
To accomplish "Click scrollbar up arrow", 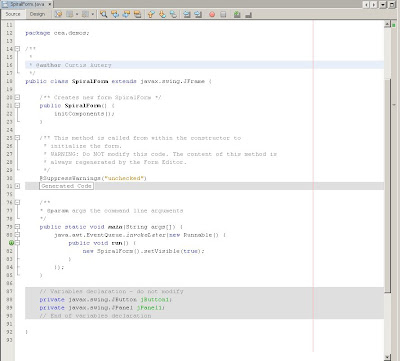I will click(x=387, y=24).
